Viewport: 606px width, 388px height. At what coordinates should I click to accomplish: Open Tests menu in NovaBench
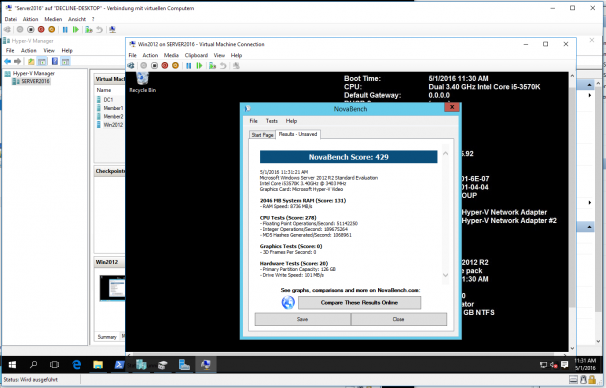coord(272,121)
